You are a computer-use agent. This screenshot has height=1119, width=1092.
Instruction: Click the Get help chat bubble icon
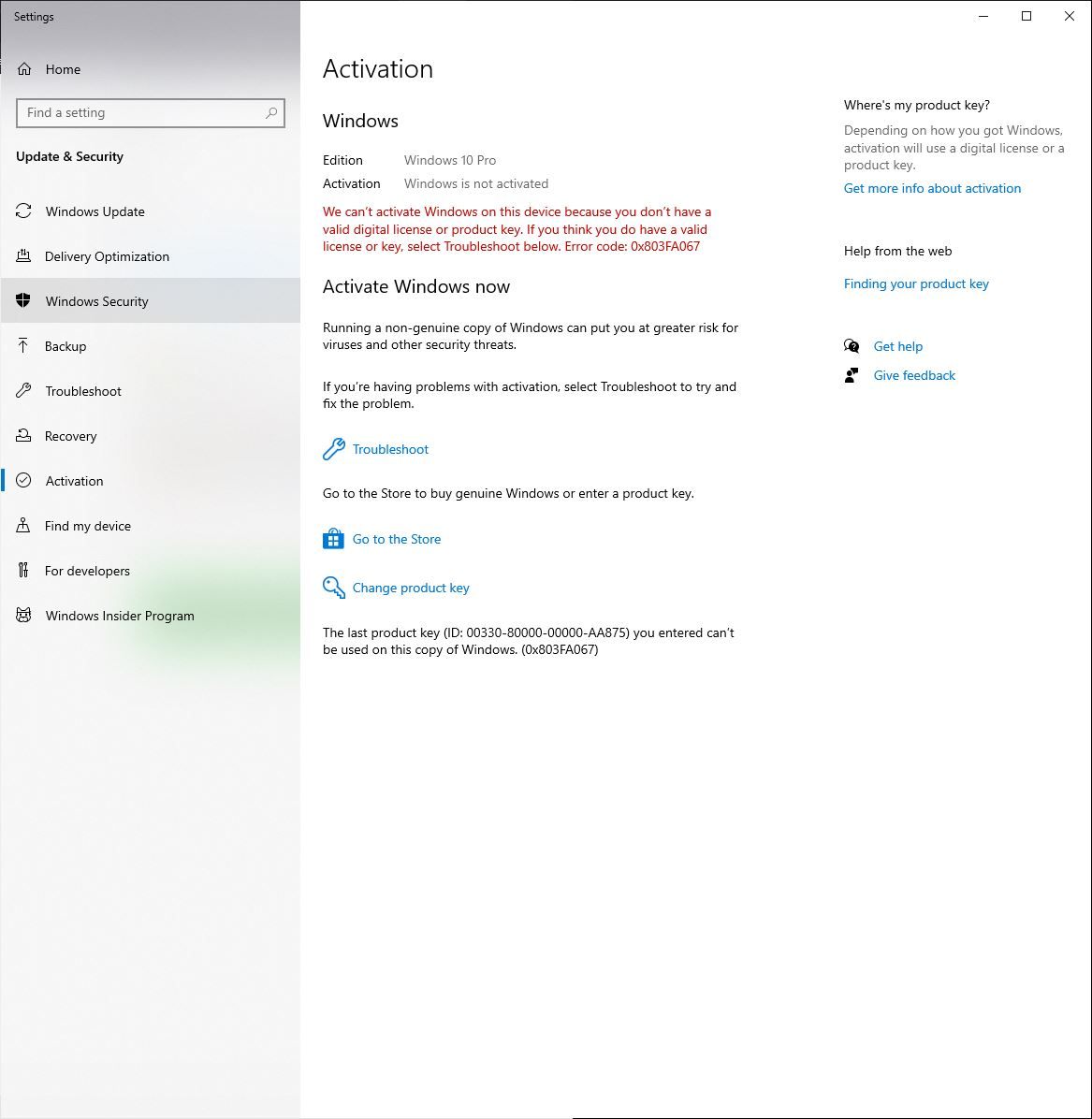(x=852, y=346)
